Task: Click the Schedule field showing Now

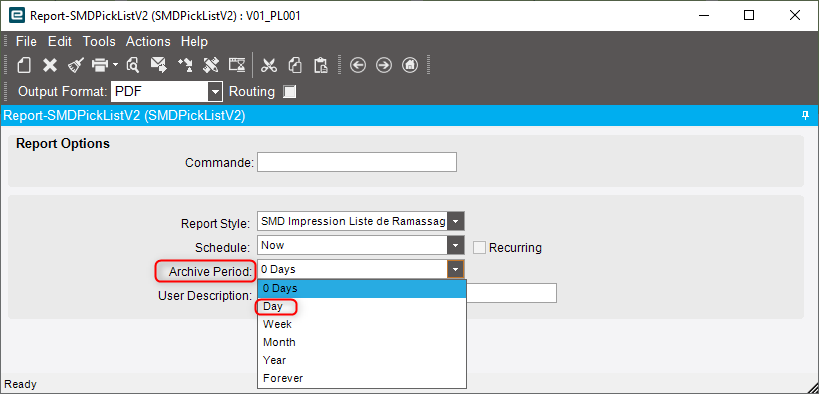Action: click(353, 245)
